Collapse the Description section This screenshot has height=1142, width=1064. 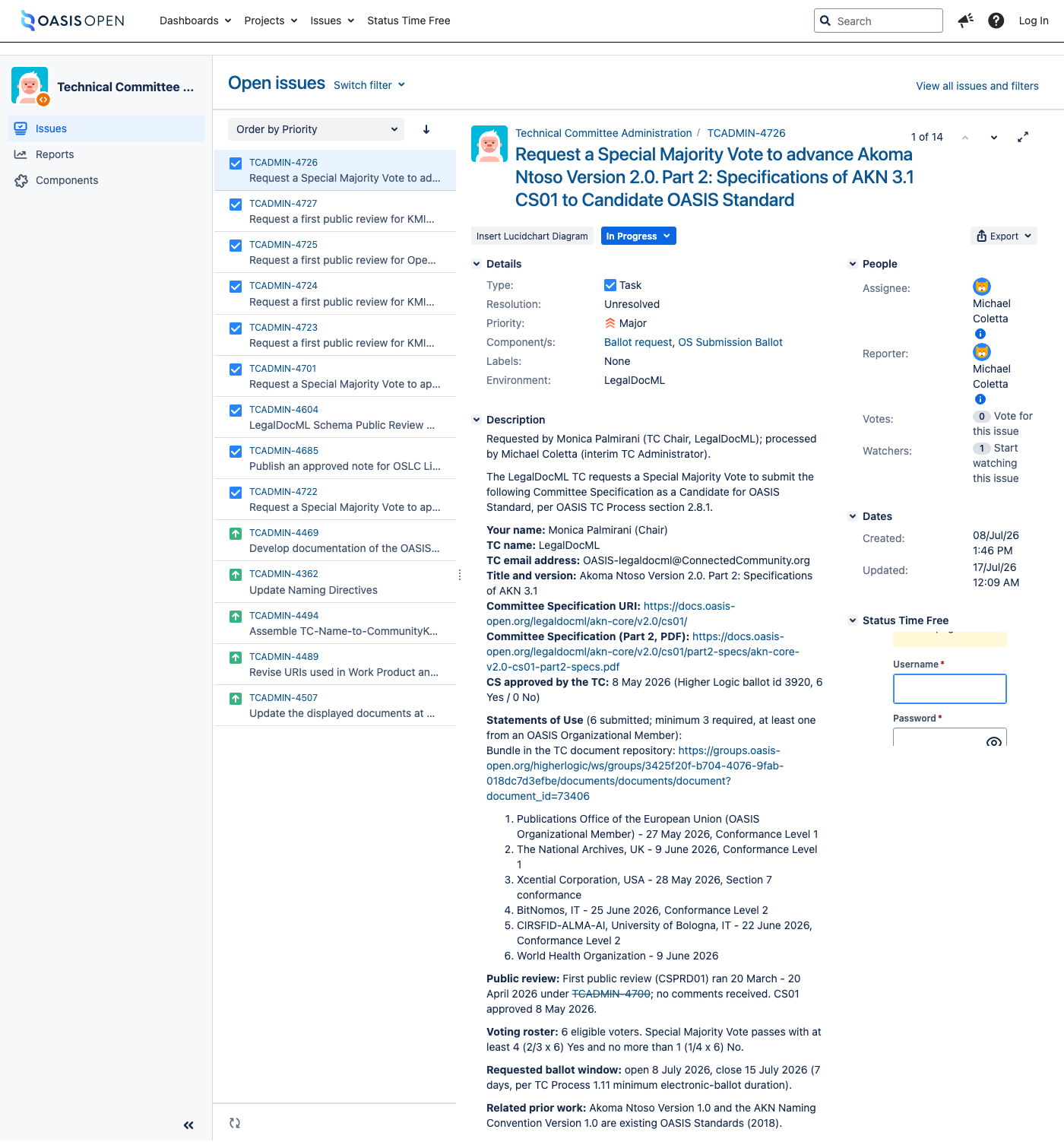477,420
